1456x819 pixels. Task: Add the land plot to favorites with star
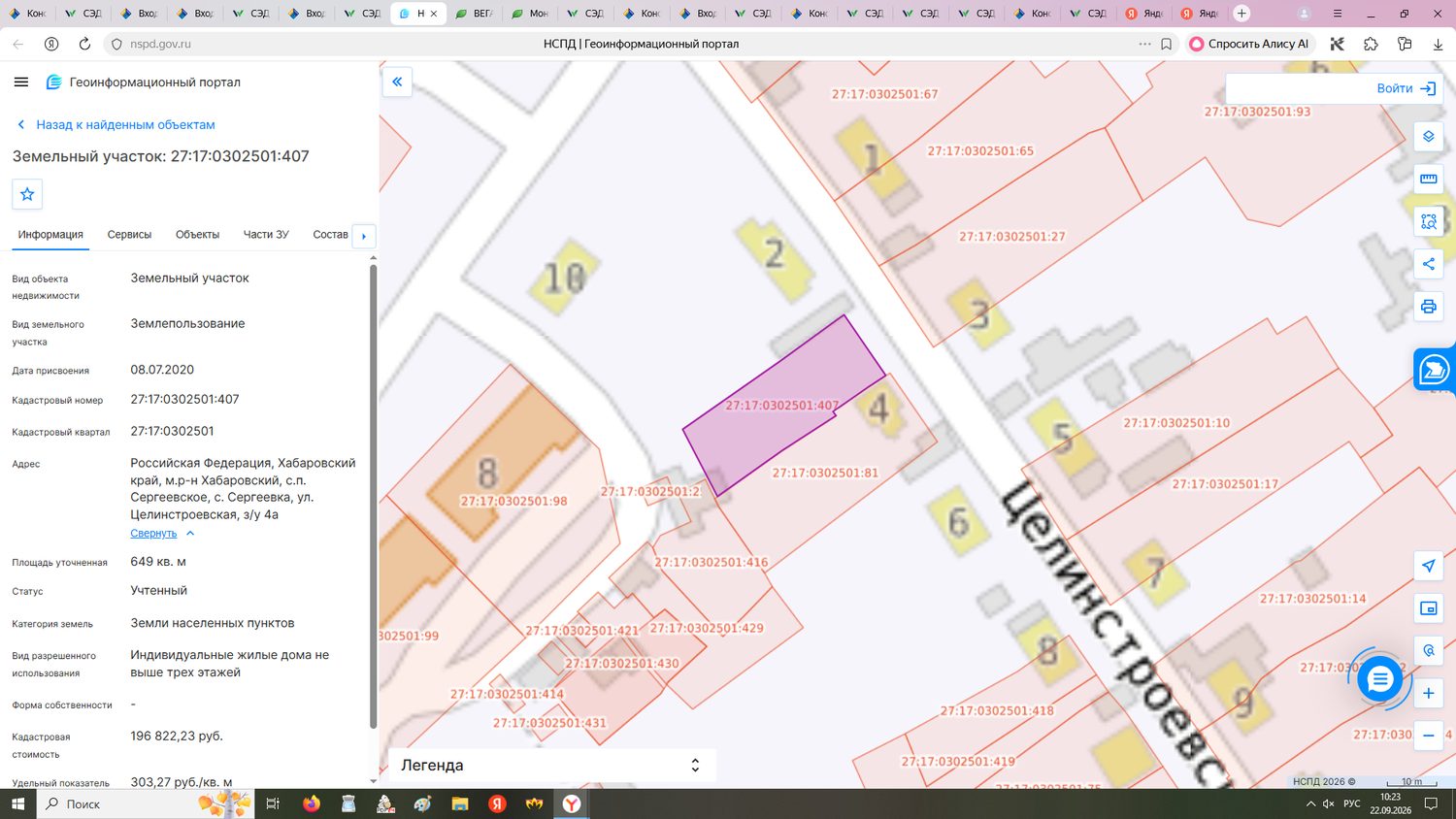coord(27,194)
